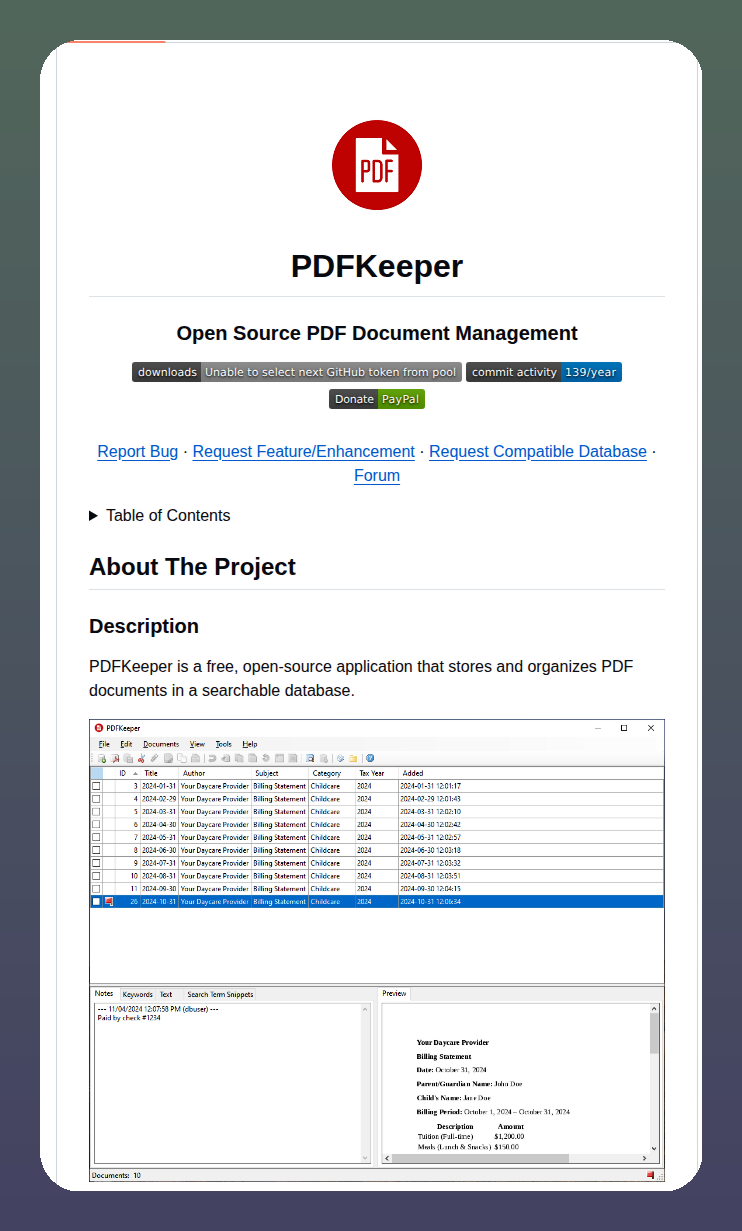Sort by the Subject column header
Screen dimensions: 742x1231
coord(280,773)
